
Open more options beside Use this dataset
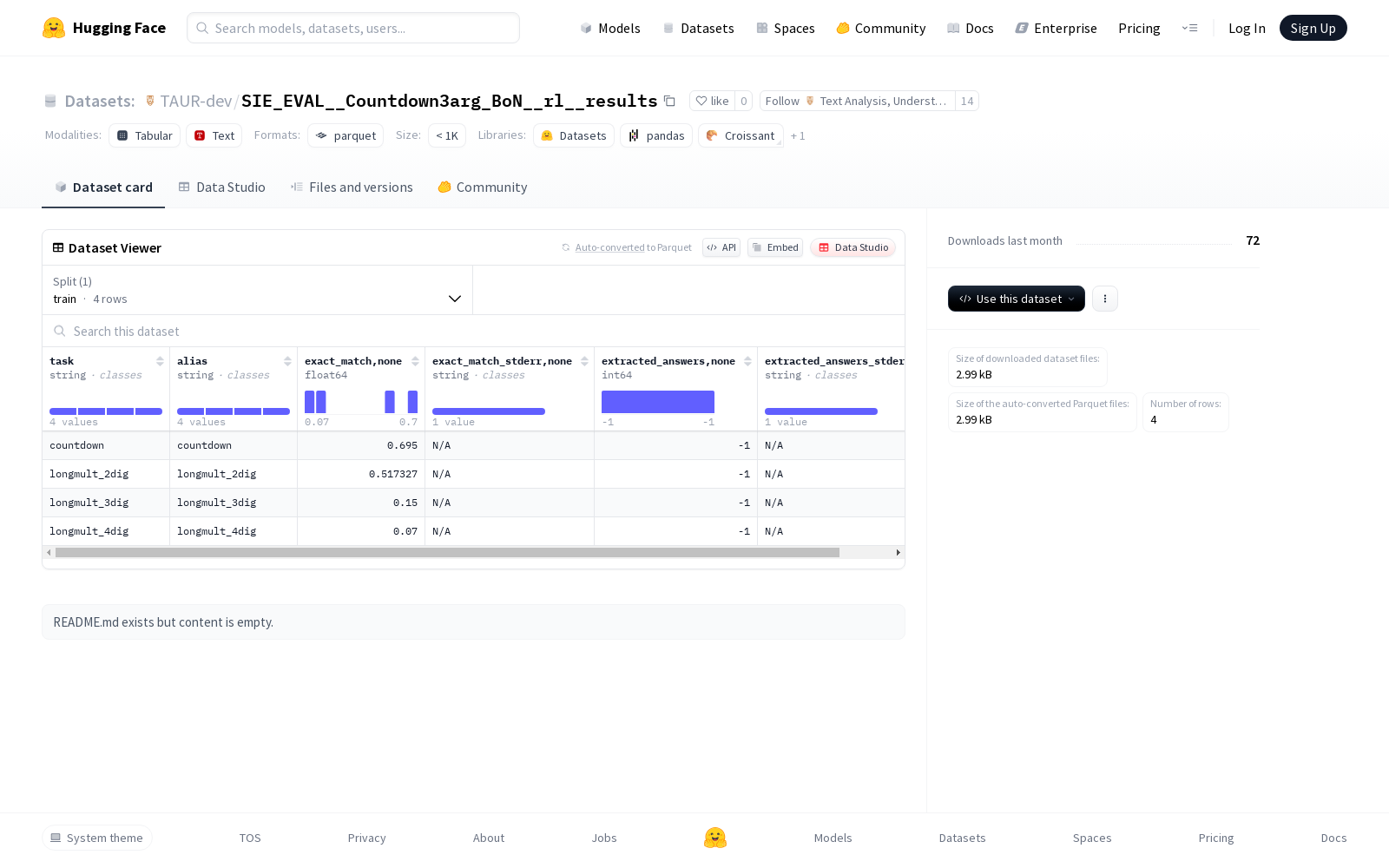[x=1104, y=299]
